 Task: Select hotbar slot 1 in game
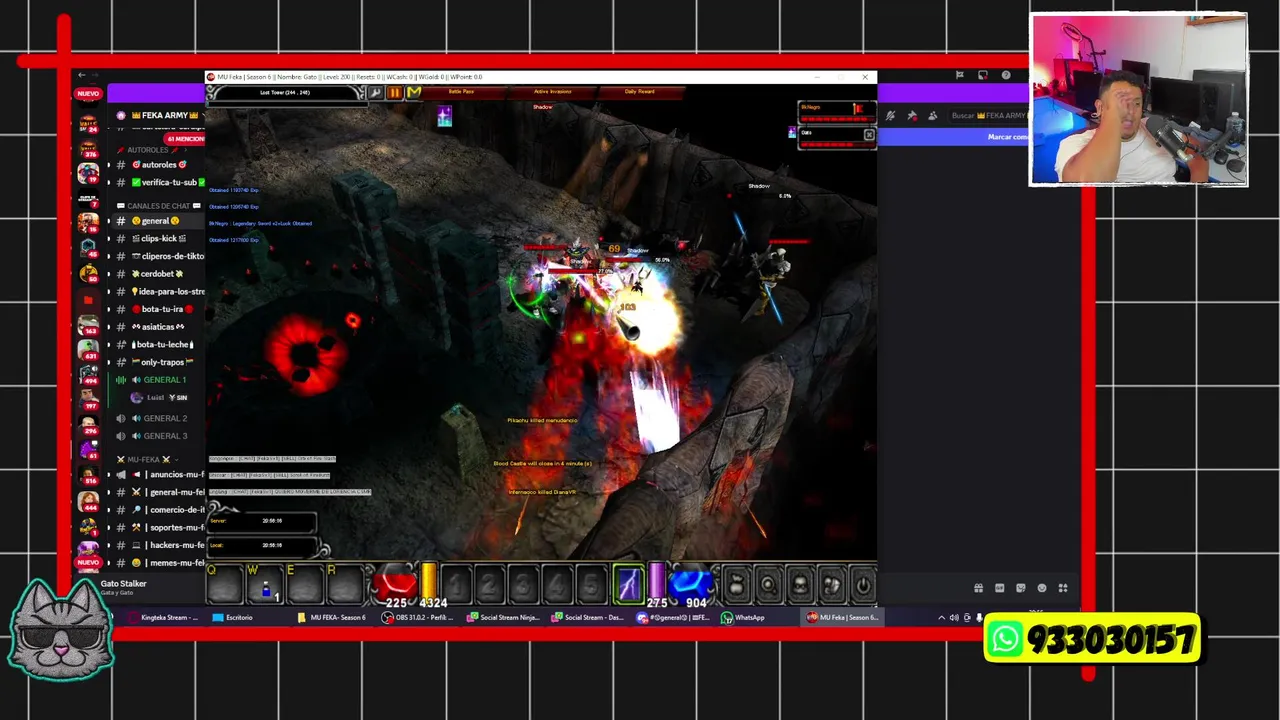coord(455,585)
